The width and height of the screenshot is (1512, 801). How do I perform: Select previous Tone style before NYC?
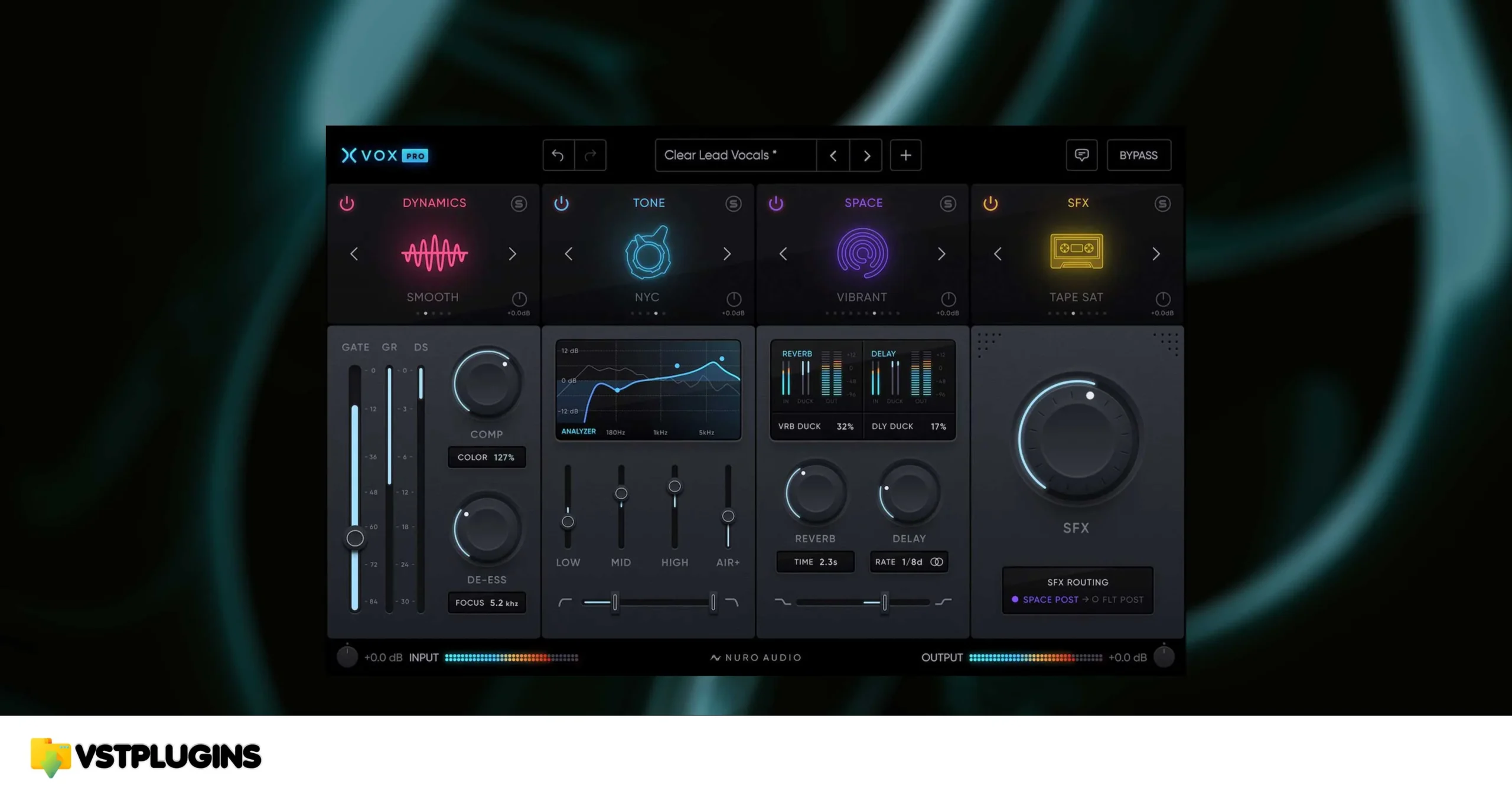pyautogui.click(x=569, y=254)
